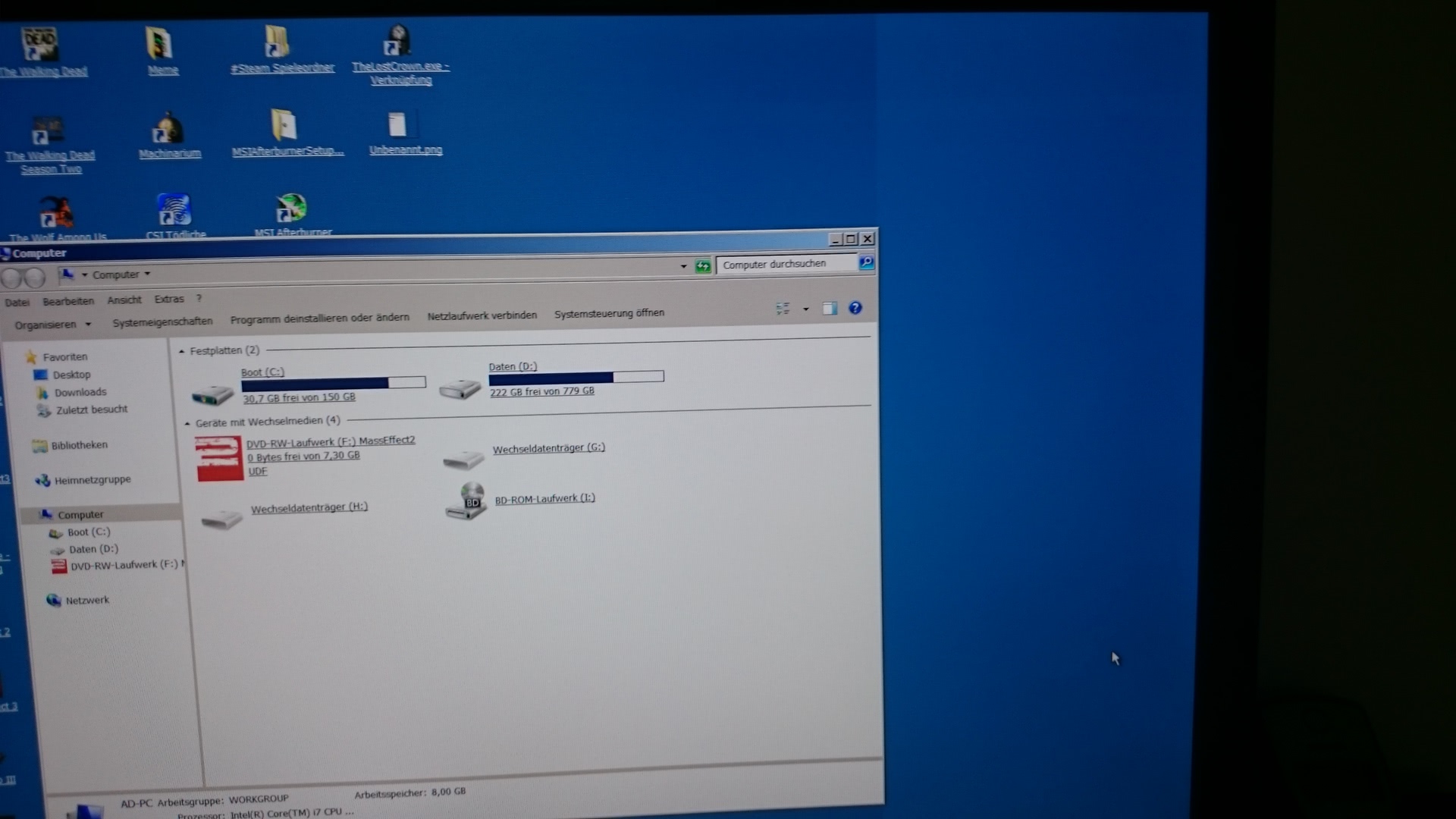Click the search magnifier icon

point(866,262)
